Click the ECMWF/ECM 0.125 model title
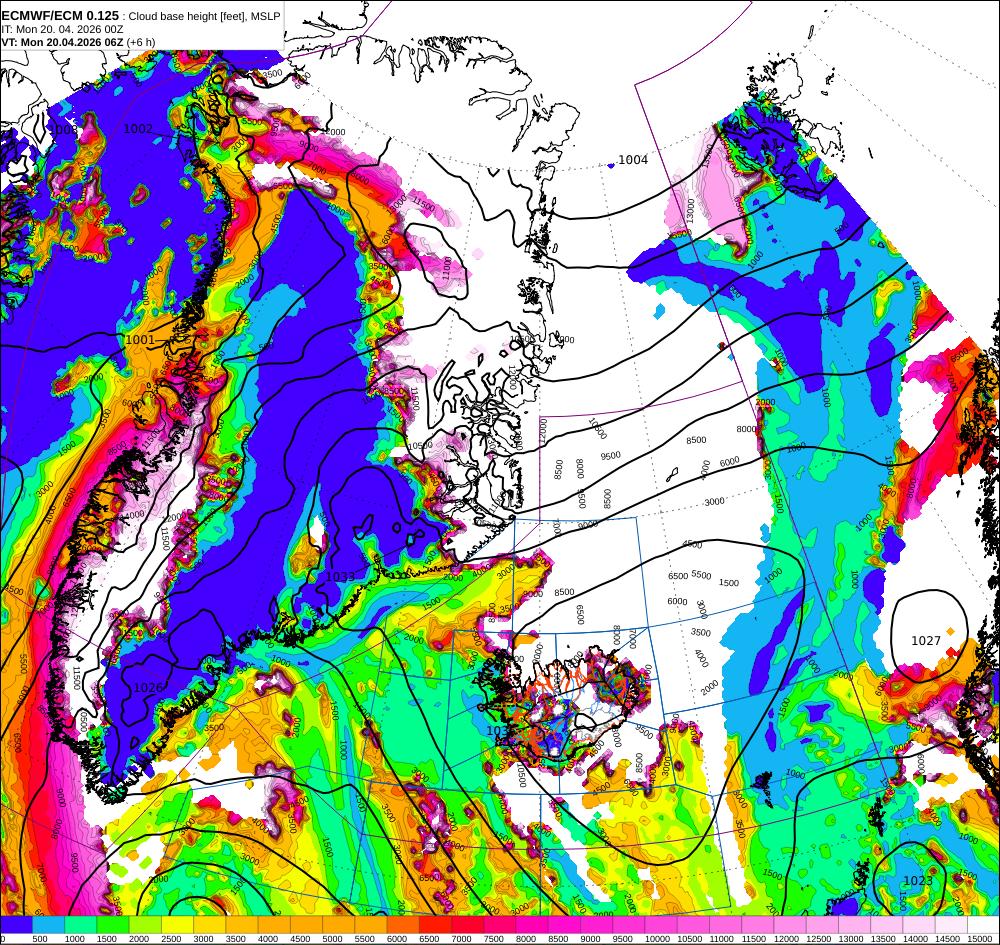Screen dimensions: 1000x945 (x=60, y=15)
